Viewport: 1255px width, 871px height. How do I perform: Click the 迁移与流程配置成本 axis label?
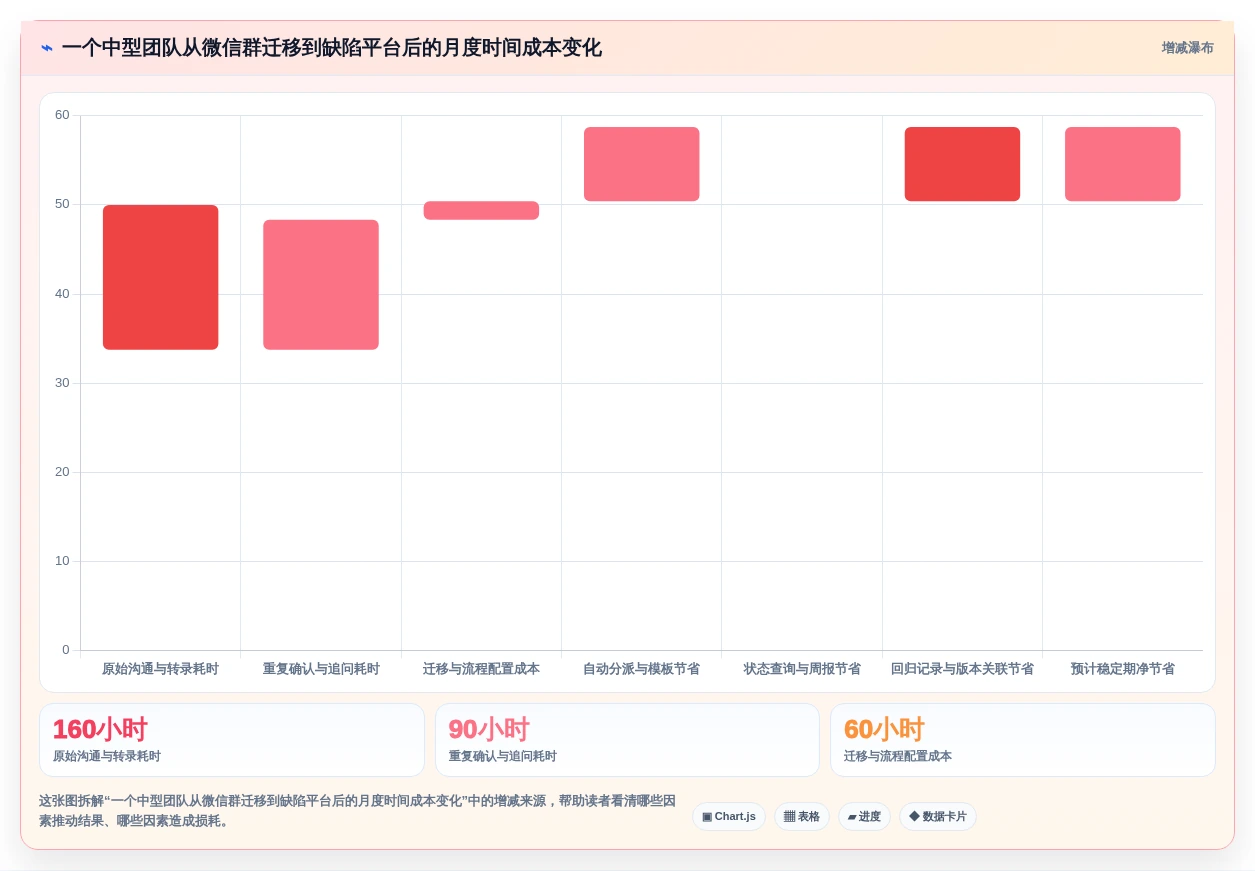click(481, 669)
